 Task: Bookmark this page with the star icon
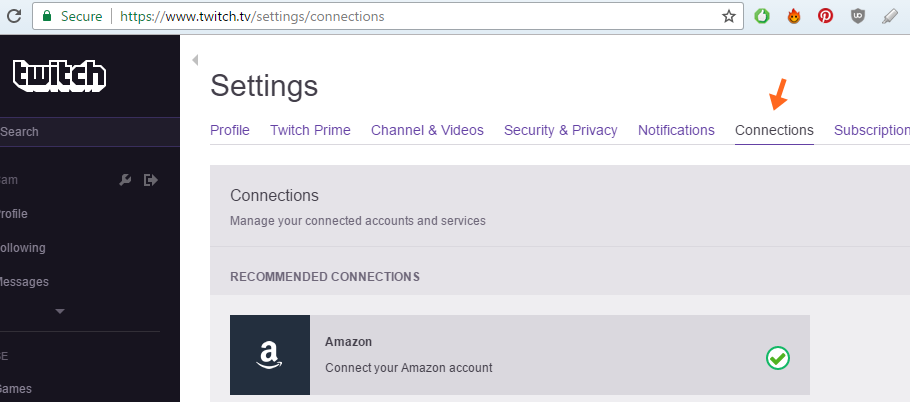(729, 16)
